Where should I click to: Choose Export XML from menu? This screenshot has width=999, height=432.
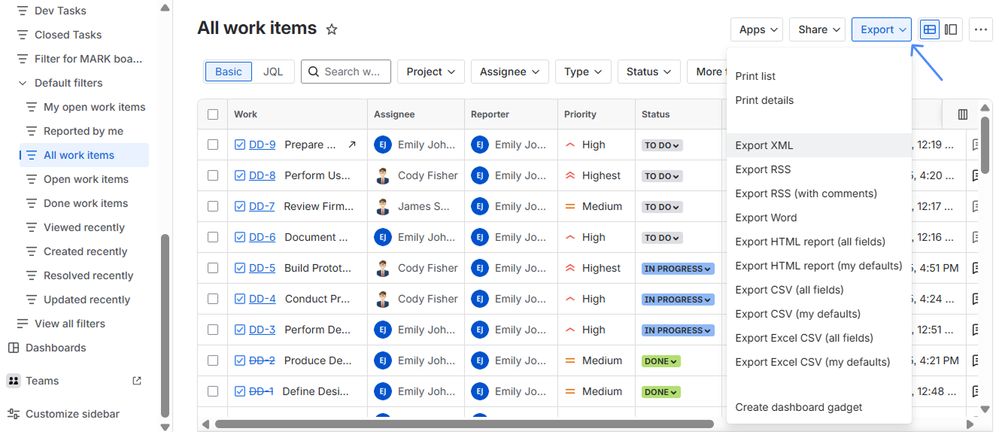(819, 145)
